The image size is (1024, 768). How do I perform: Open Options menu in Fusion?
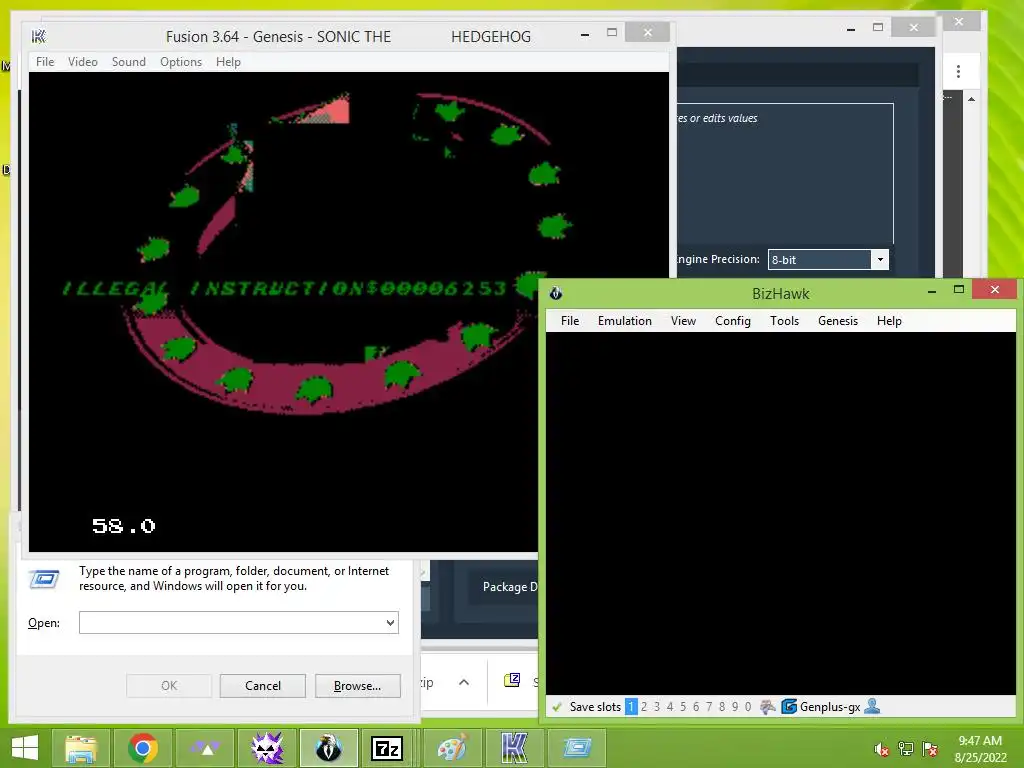[181, 61]
